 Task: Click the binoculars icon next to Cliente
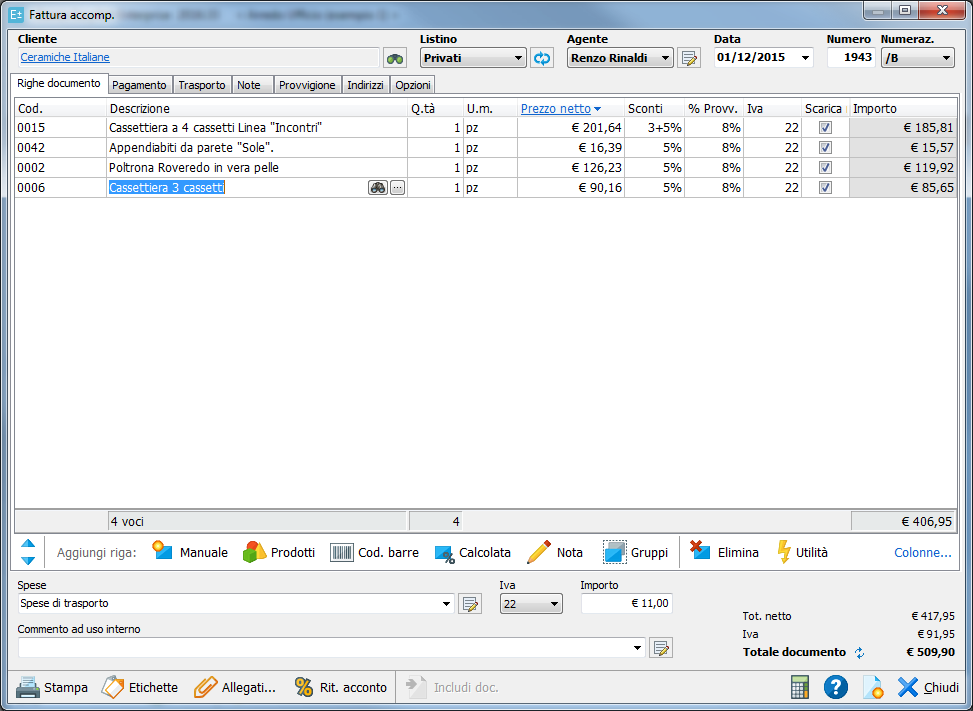click(395, 58)
